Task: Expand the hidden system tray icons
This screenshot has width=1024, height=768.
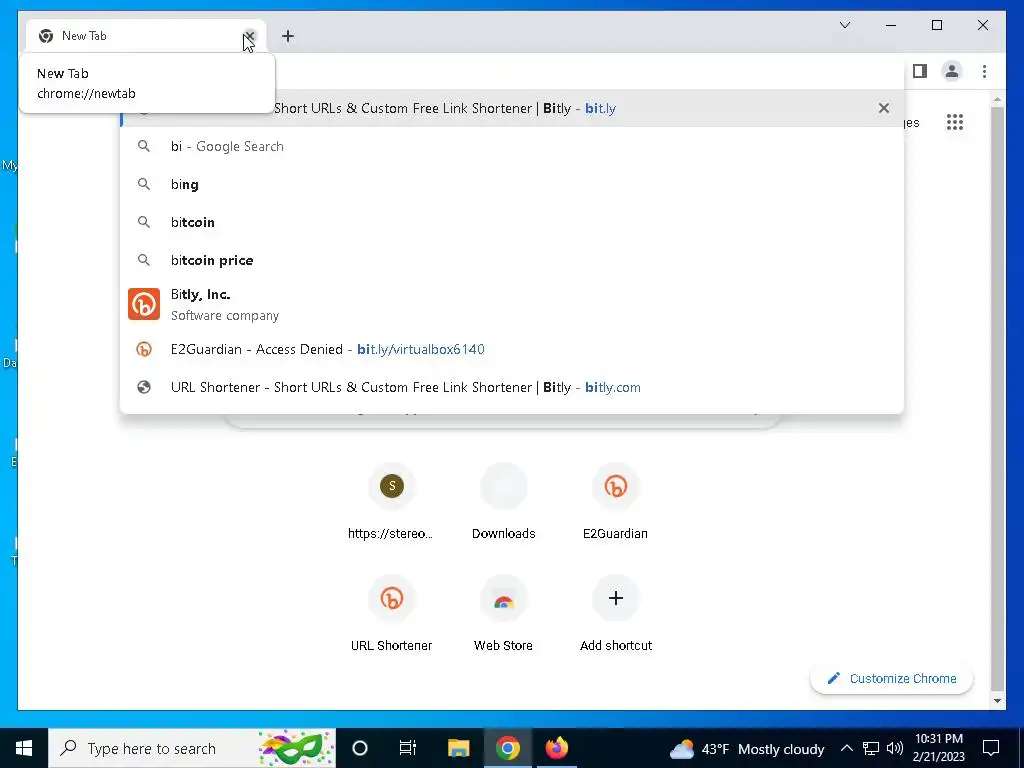Action: pos(846,748)
